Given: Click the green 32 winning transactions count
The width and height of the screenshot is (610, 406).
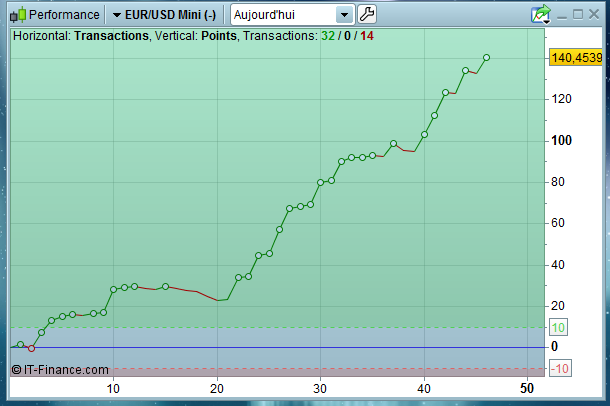Looking at the screenshot, I should coord(328,36).
